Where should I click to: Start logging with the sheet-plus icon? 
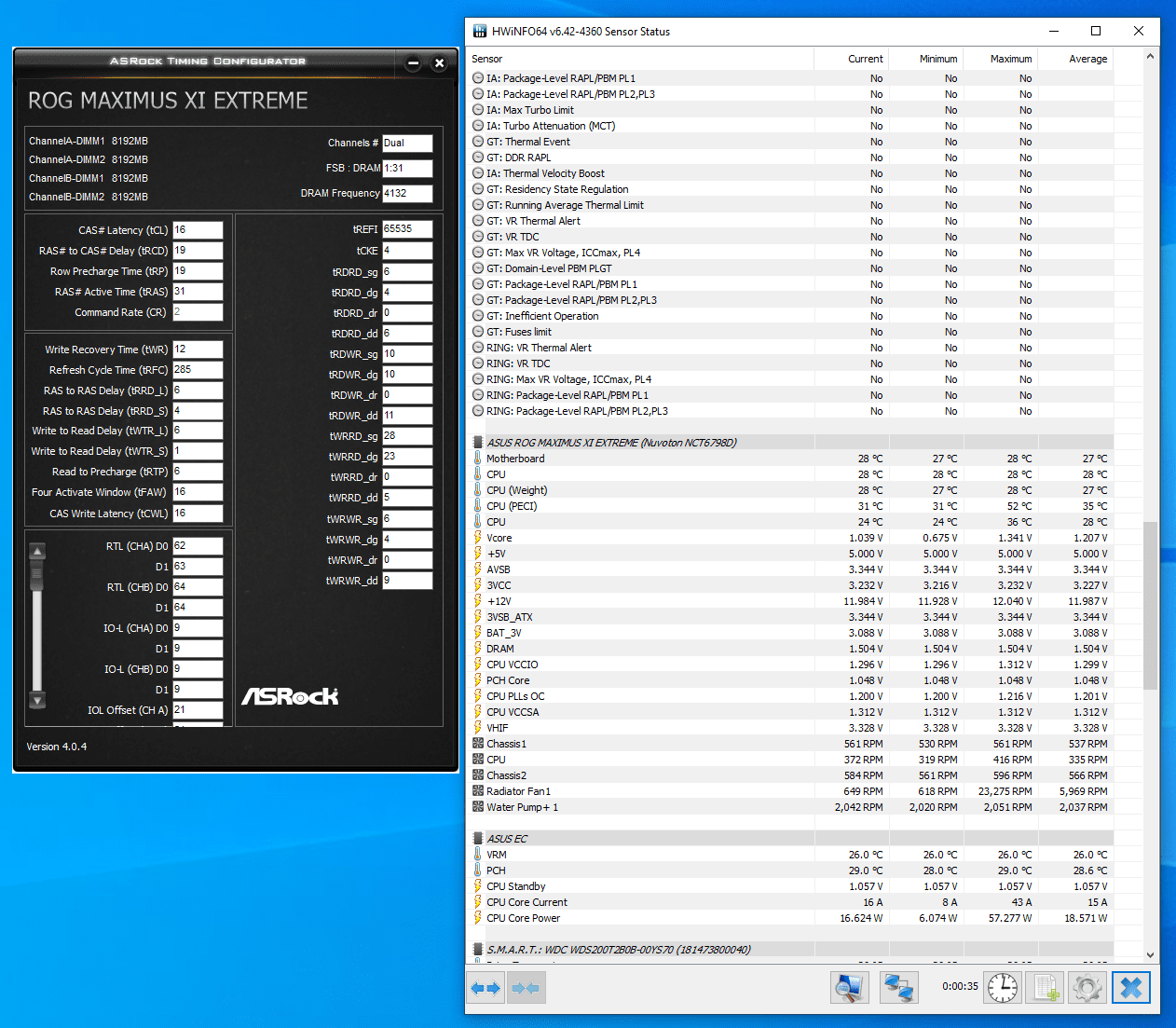tap(1045, 987)
